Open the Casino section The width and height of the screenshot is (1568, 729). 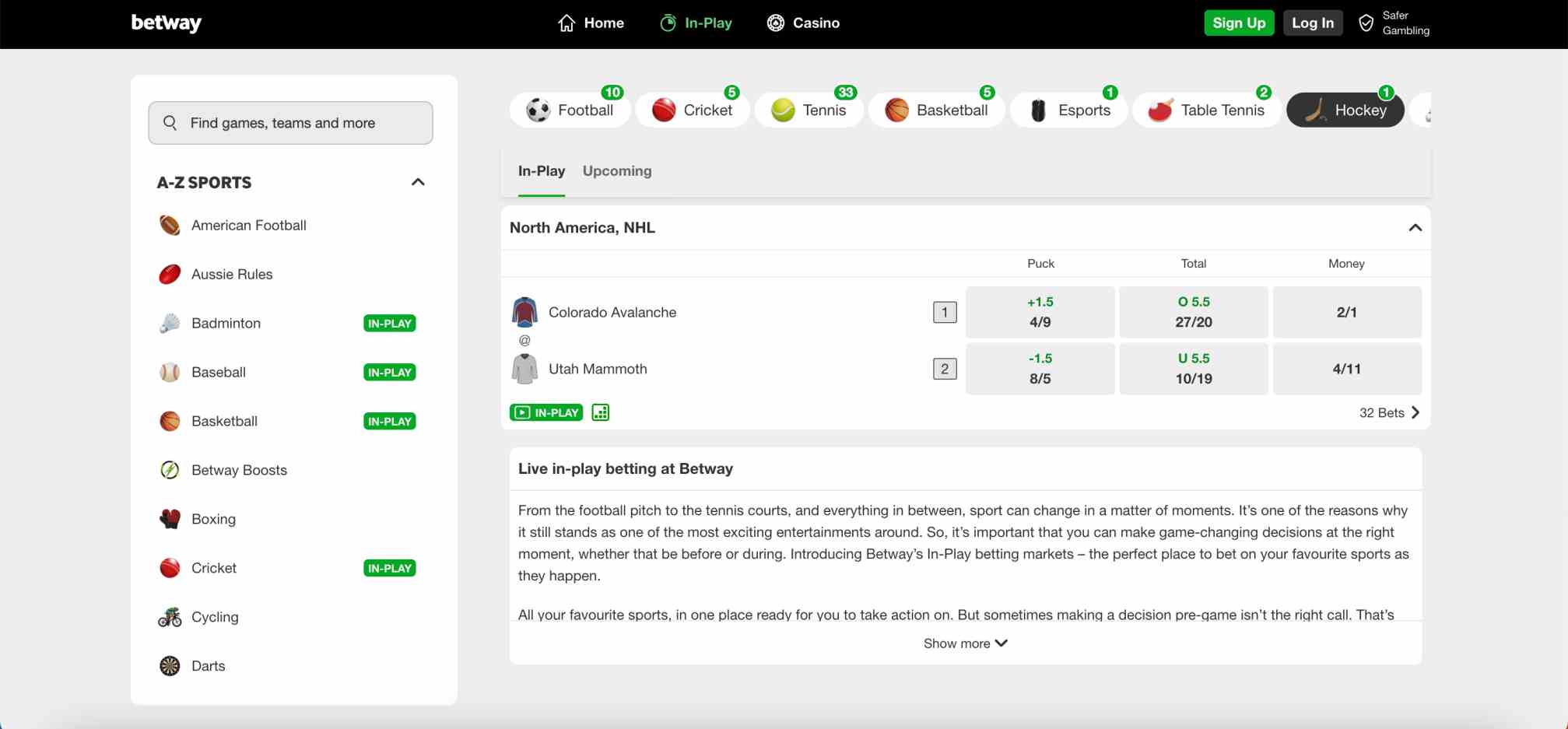803,23
